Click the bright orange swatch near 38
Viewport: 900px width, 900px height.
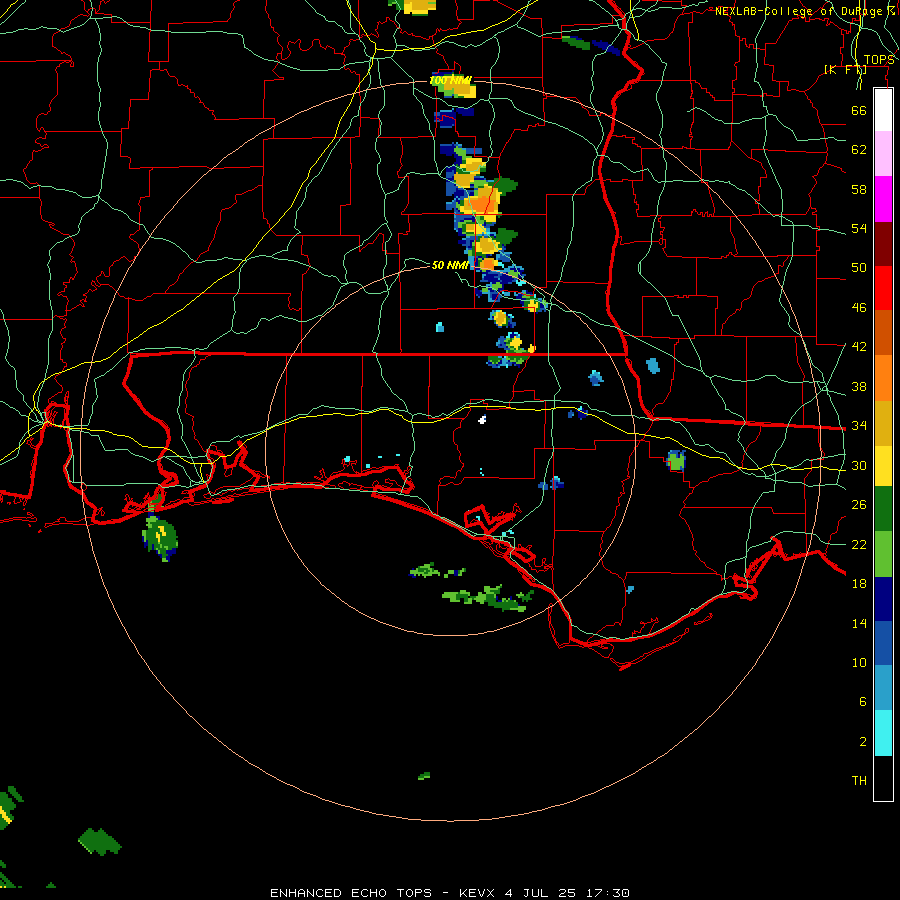click(883, 378)
